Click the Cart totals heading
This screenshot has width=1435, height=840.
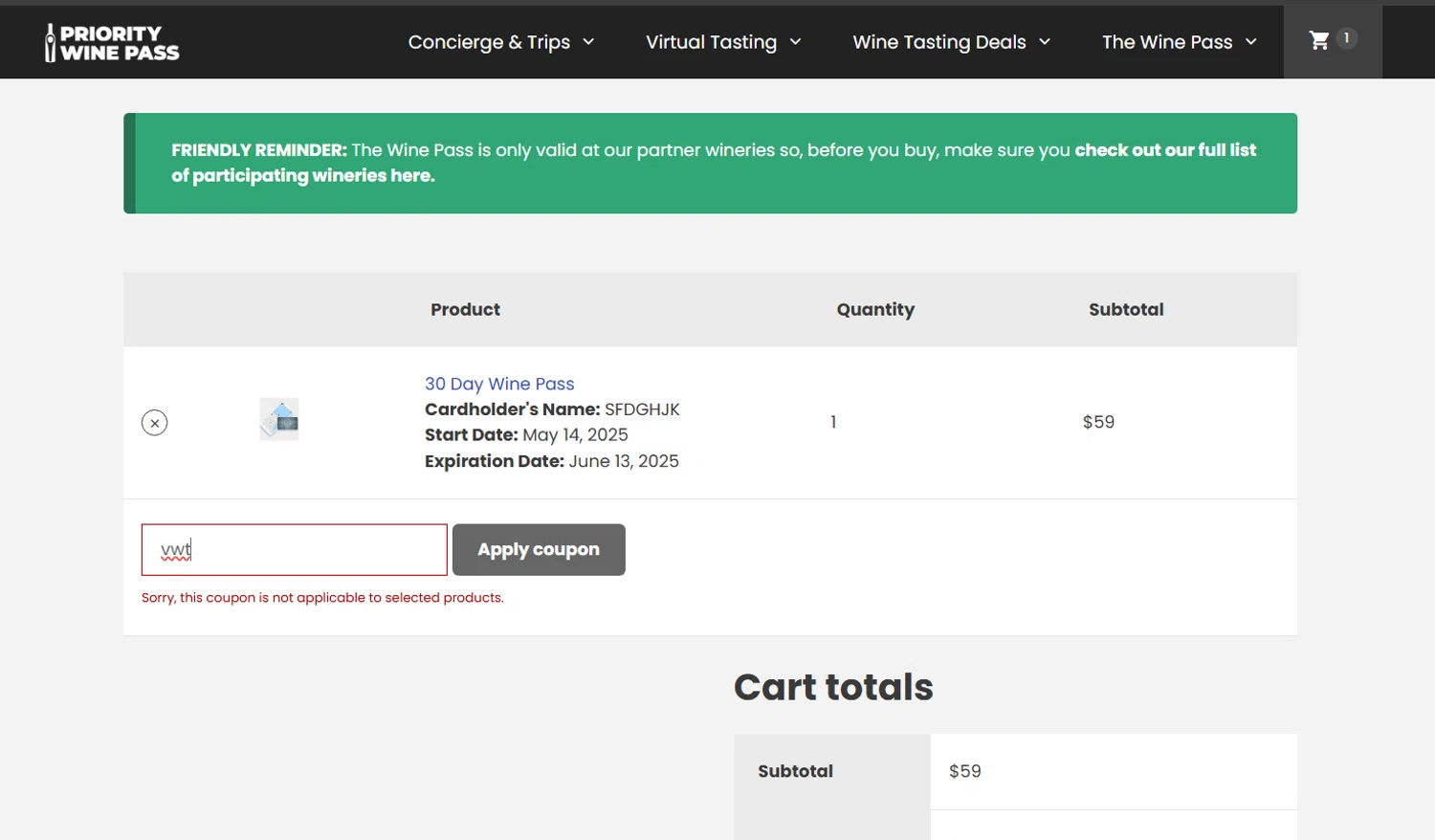[833, 687]
